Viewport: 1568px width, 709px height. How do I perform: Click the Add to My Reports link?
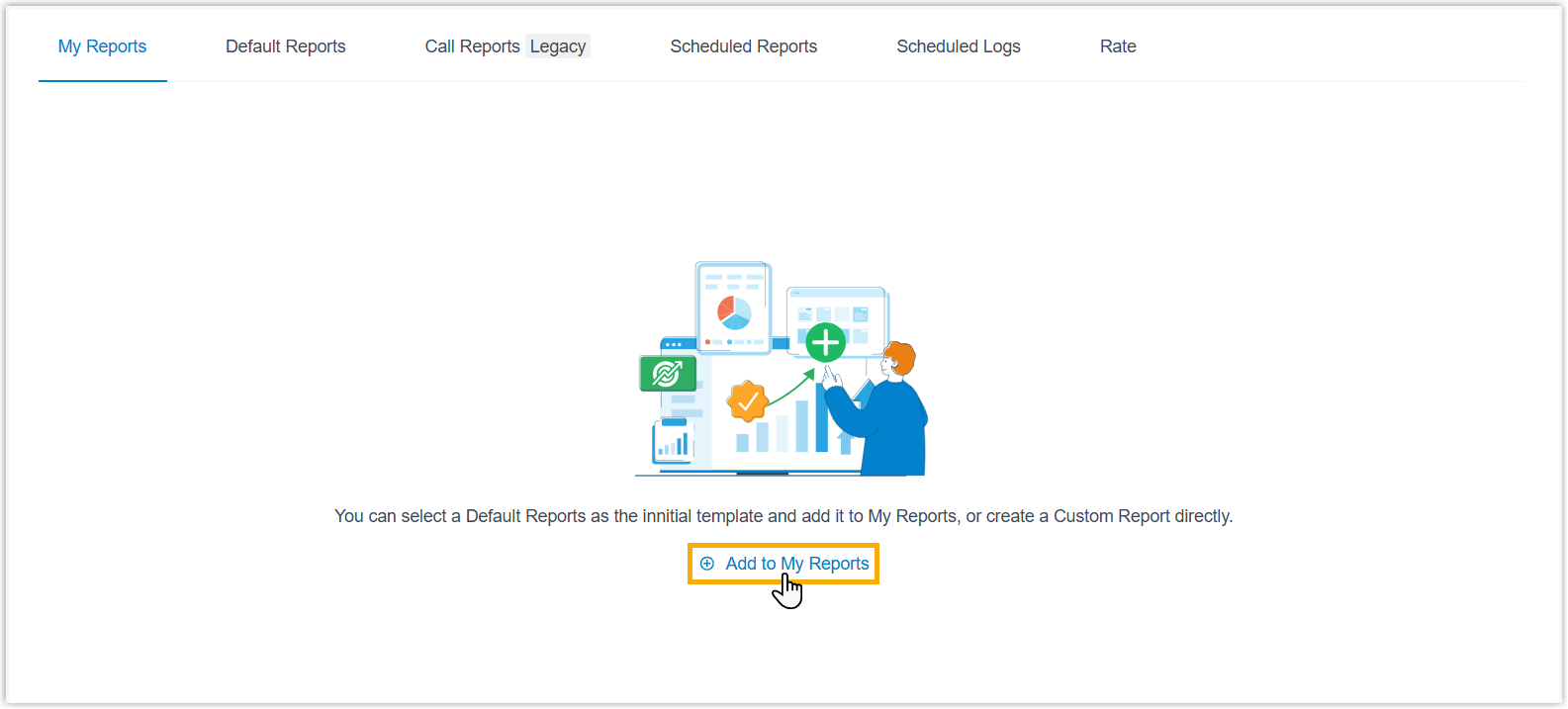pos(784,564)
